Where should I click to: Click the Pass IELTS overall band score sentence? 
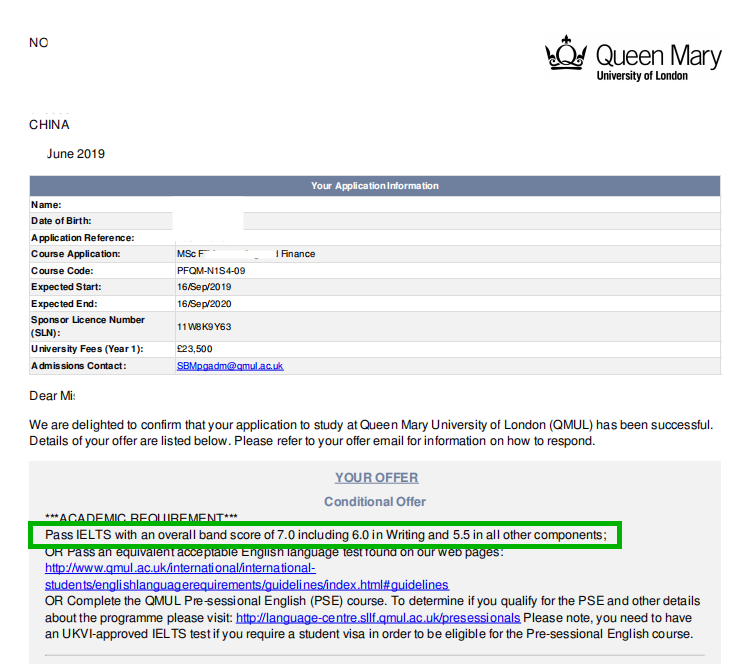point(326,535)
